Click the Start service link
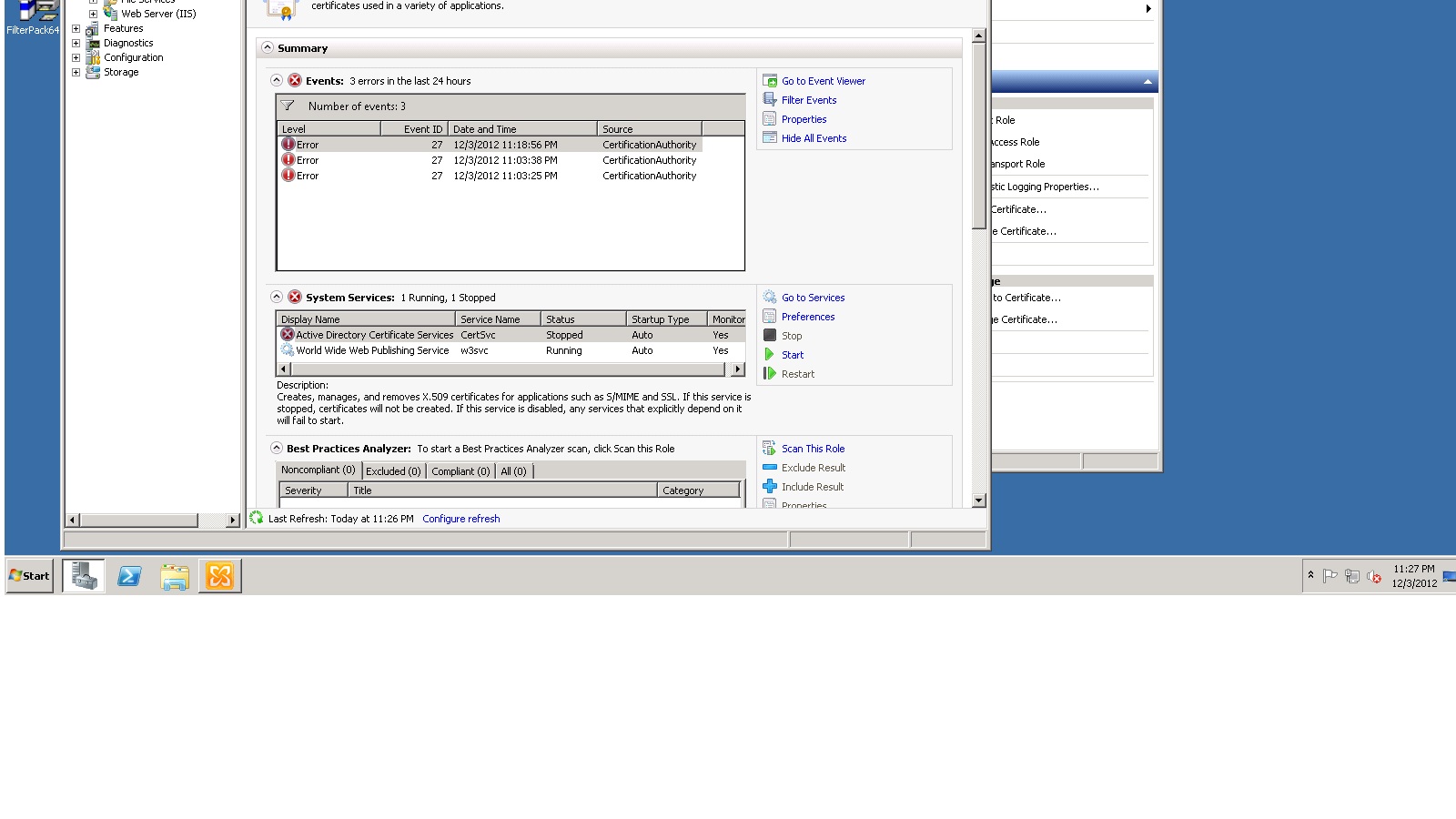The width and height of the screenshot is (1456, 819). click(793, 355)
